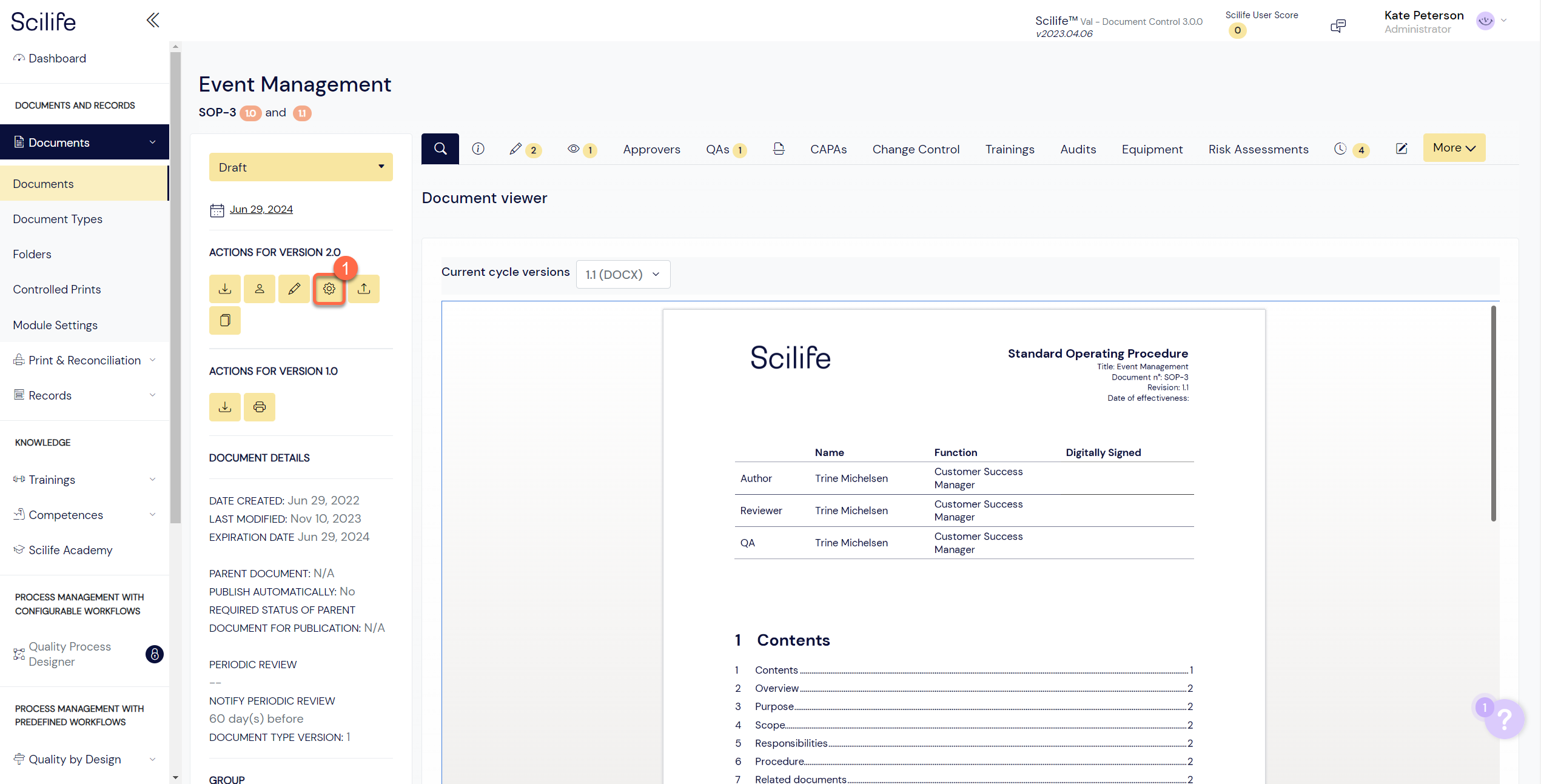
Task: Open the gear settings icon for version 2.0
Action: [x=329, y=289]
